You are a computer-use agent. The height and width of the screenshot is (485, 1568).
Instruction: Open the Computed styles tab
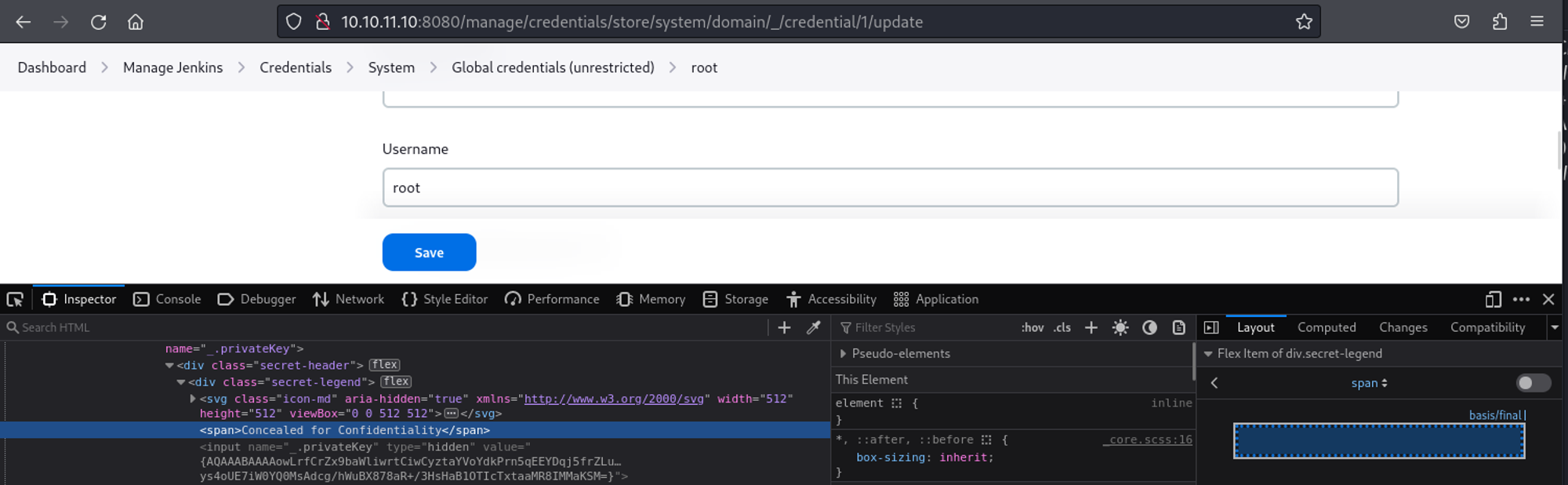click(x=1326, y=327)
